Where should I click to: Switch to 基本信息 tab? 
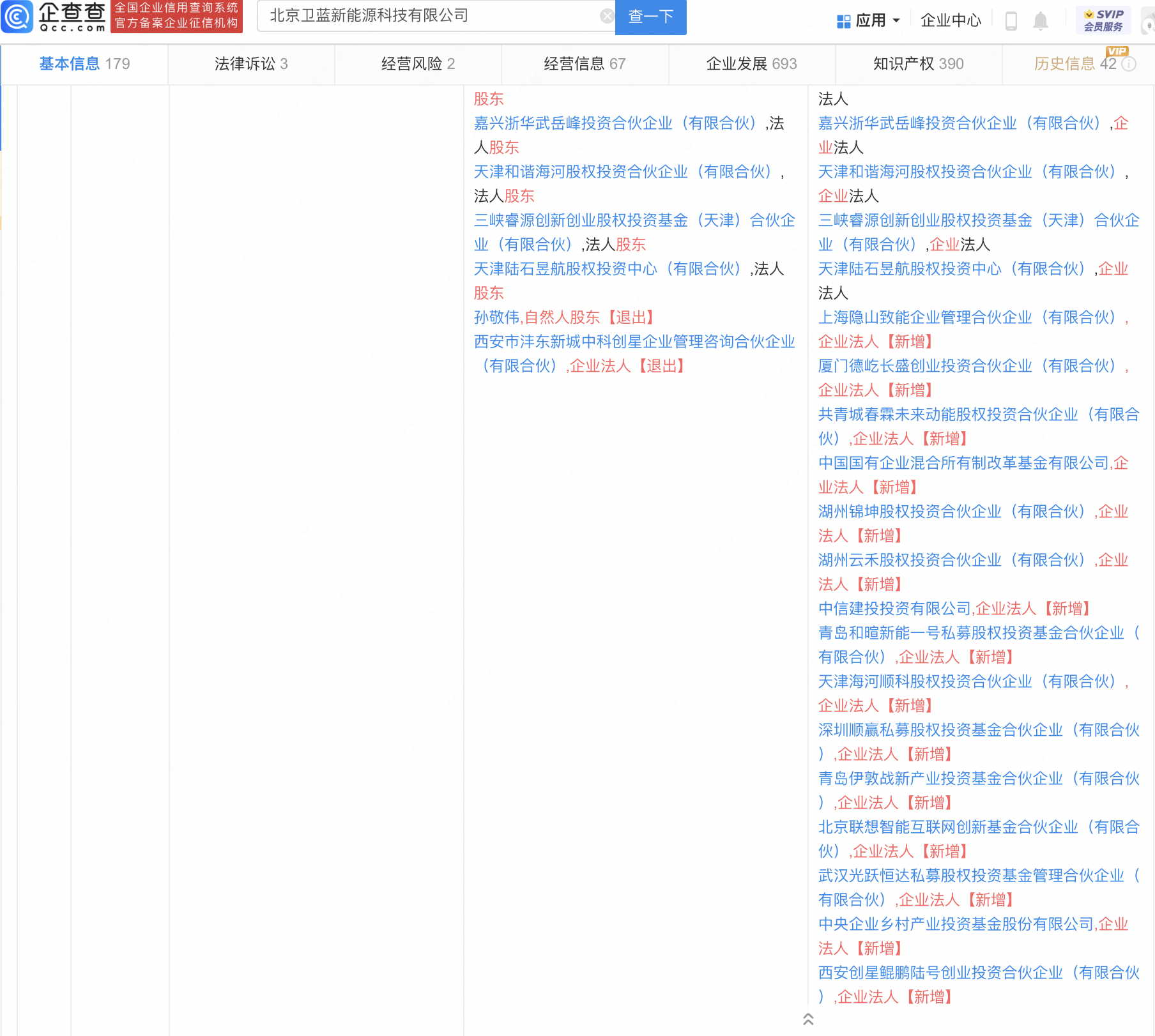[x=84, y=64]
